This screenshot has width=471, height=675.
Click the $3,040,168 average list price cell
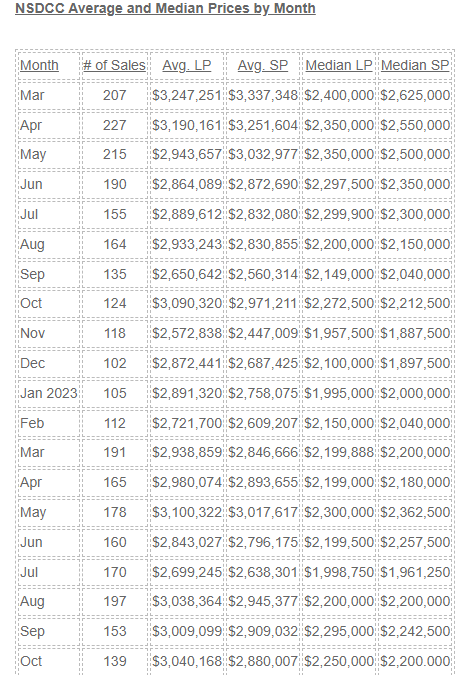(x=187, y=661)
